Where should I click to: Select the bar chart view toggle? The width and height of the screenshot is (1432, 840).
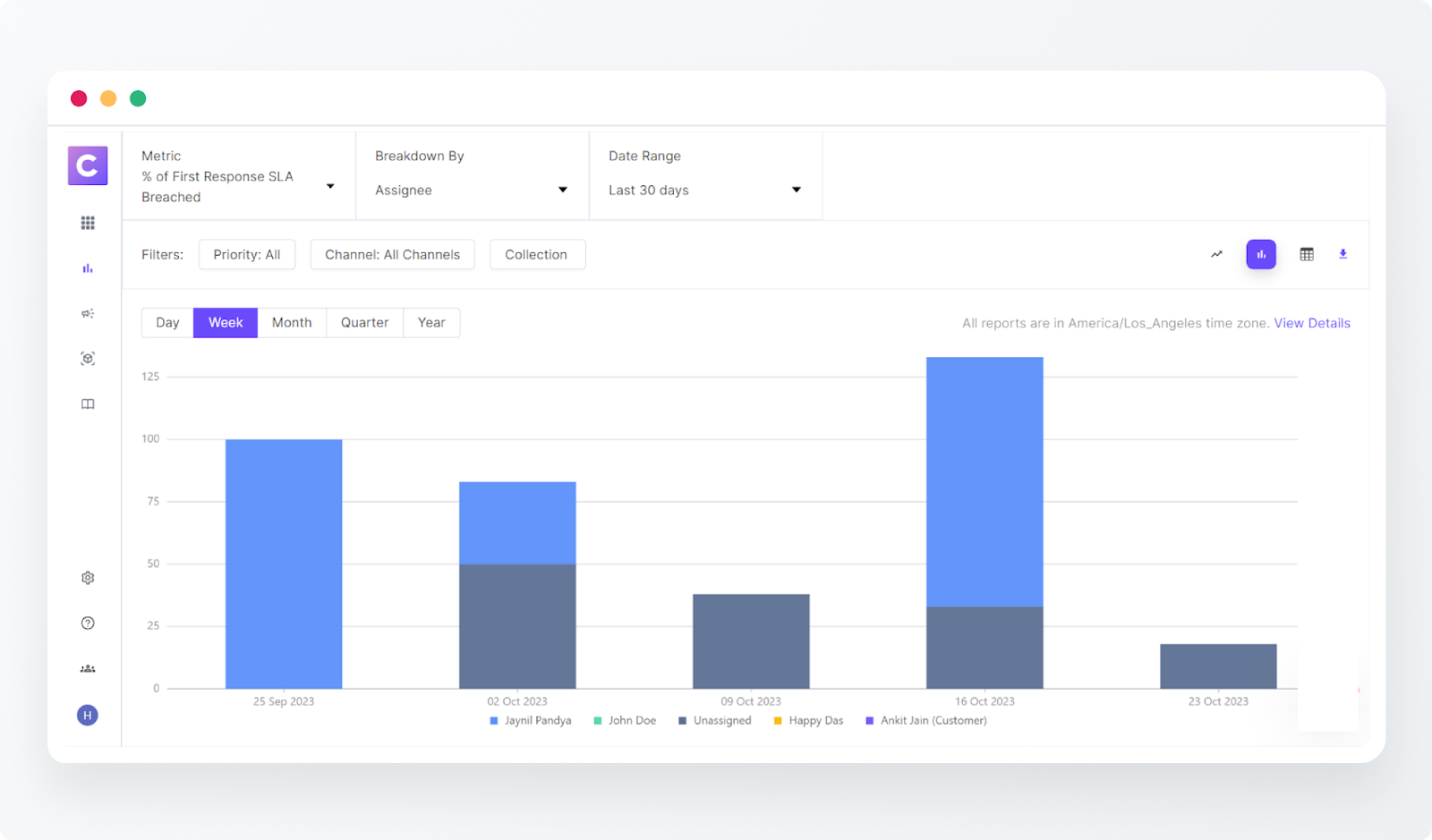[x=1261, y=254]
